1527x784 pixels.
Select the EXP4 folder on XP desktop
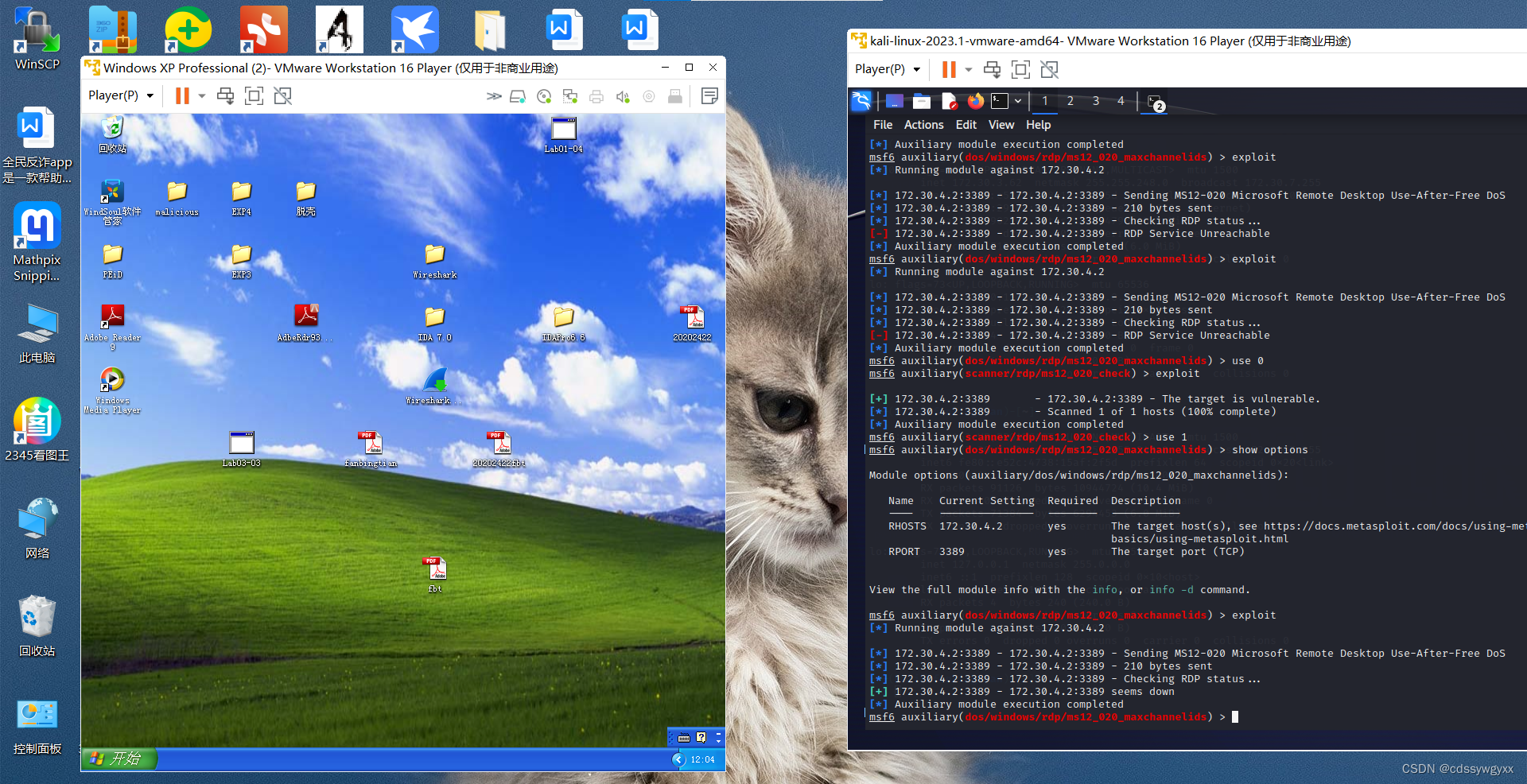(x=241, y=199)
